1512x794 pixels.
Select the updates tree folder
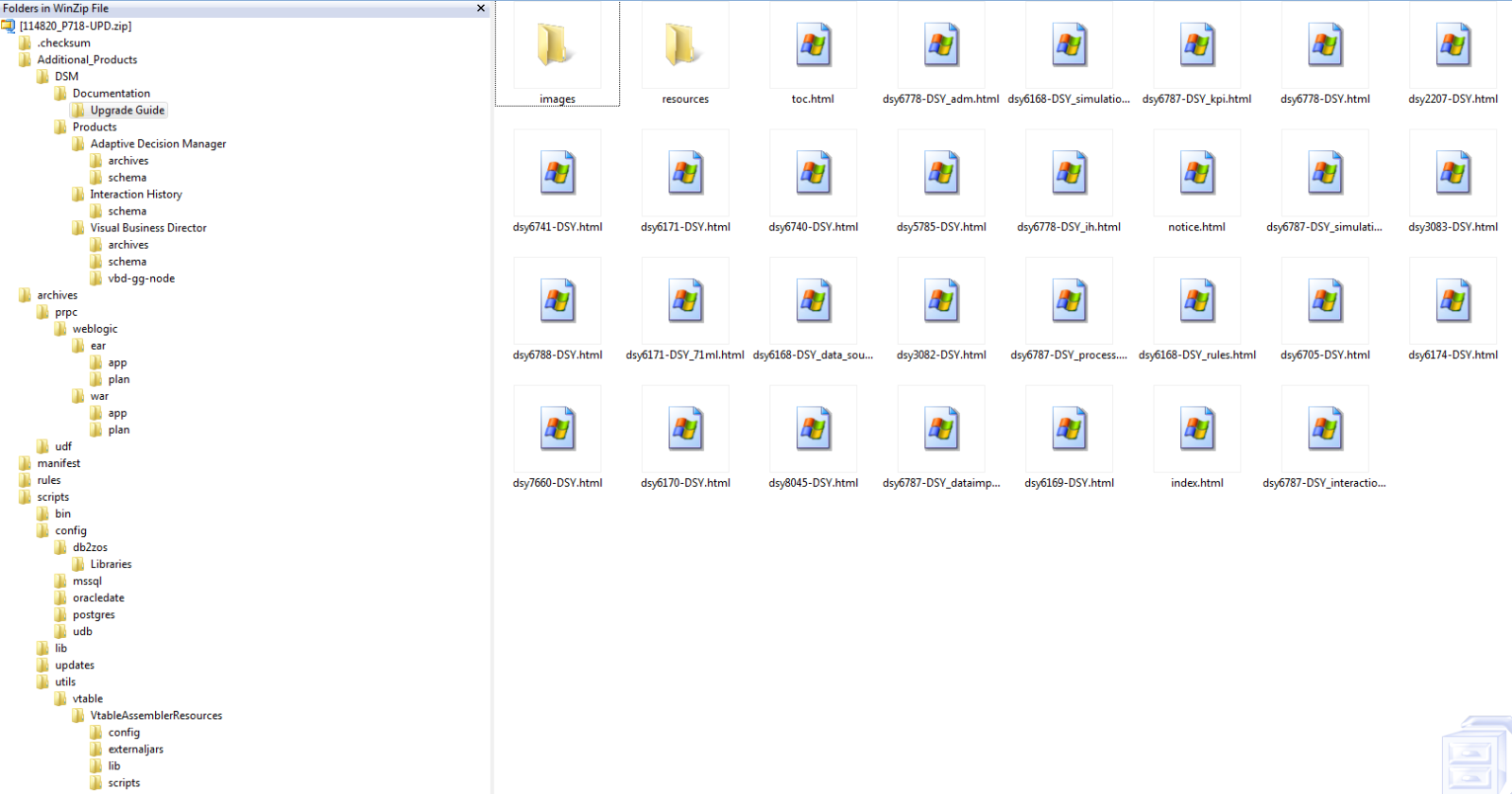click(75, 665)
